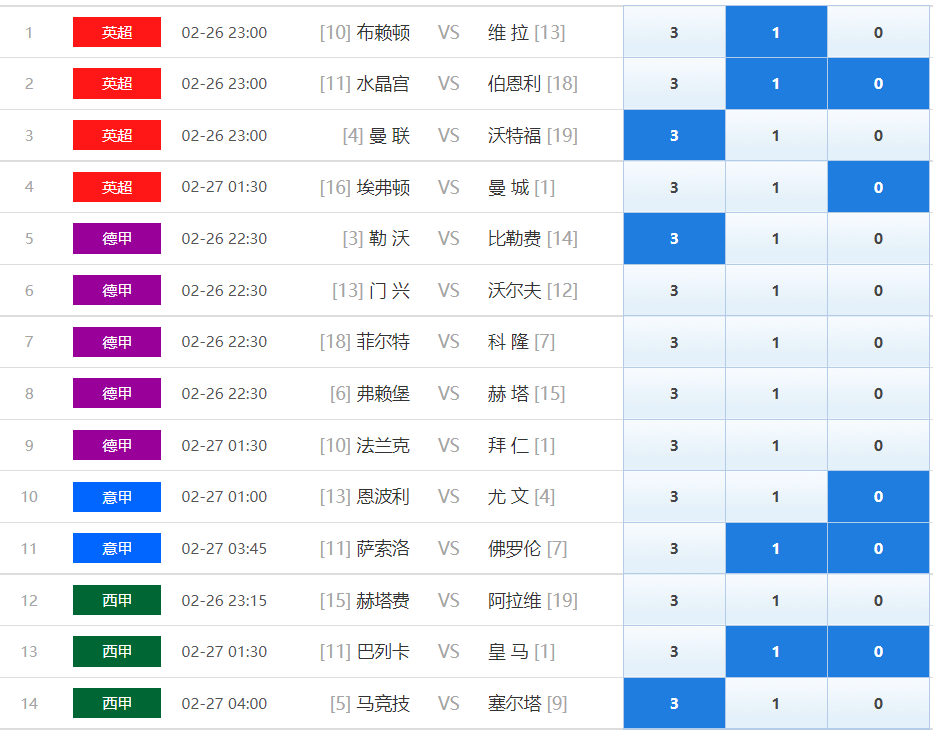Select 0 for 布赖顿 vs 维拉
The height and width of the screenshot is (730, 933).
tap(878, 32)
